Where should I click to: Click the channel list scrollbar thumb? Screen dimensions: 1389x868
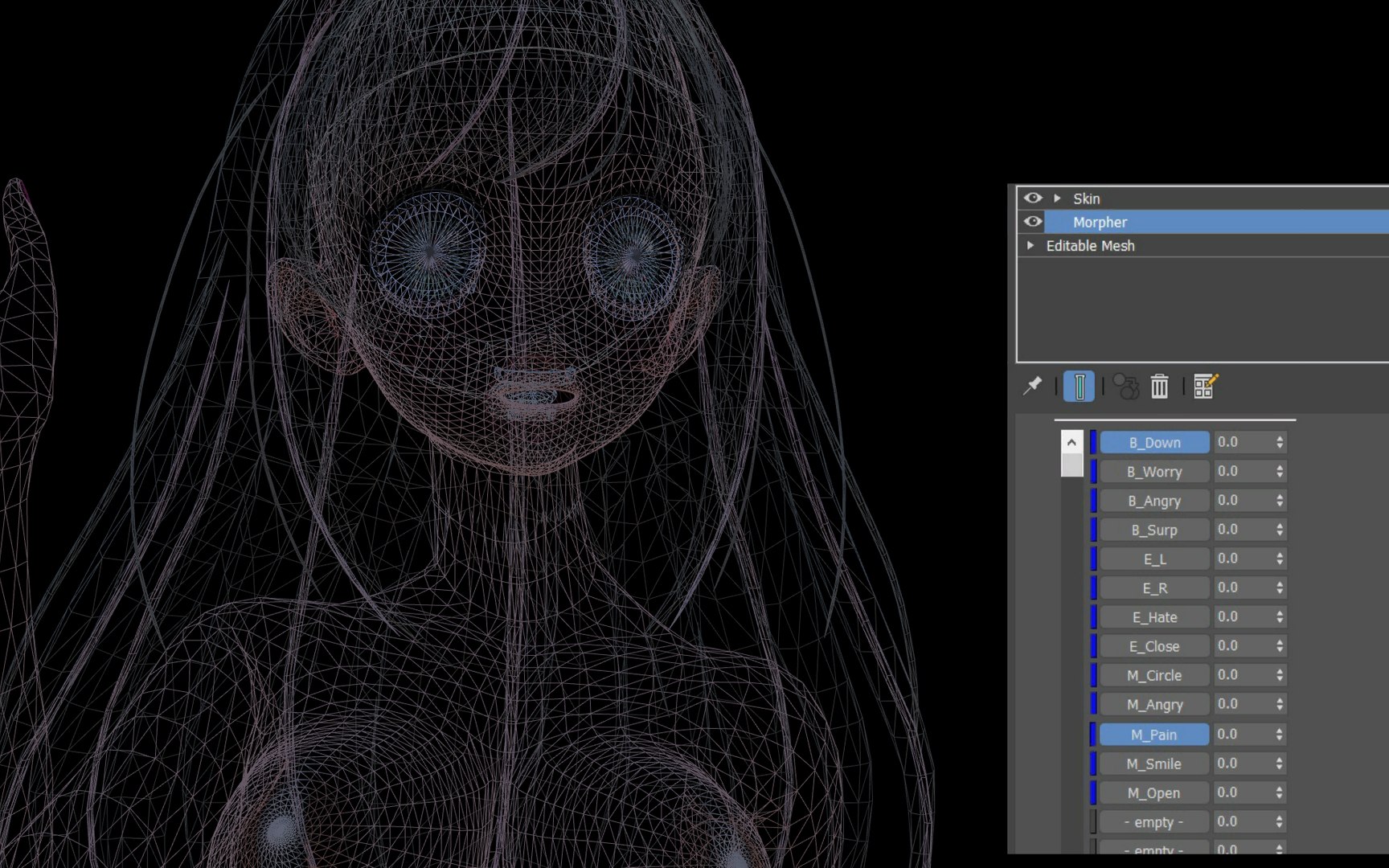(1071, 465)
